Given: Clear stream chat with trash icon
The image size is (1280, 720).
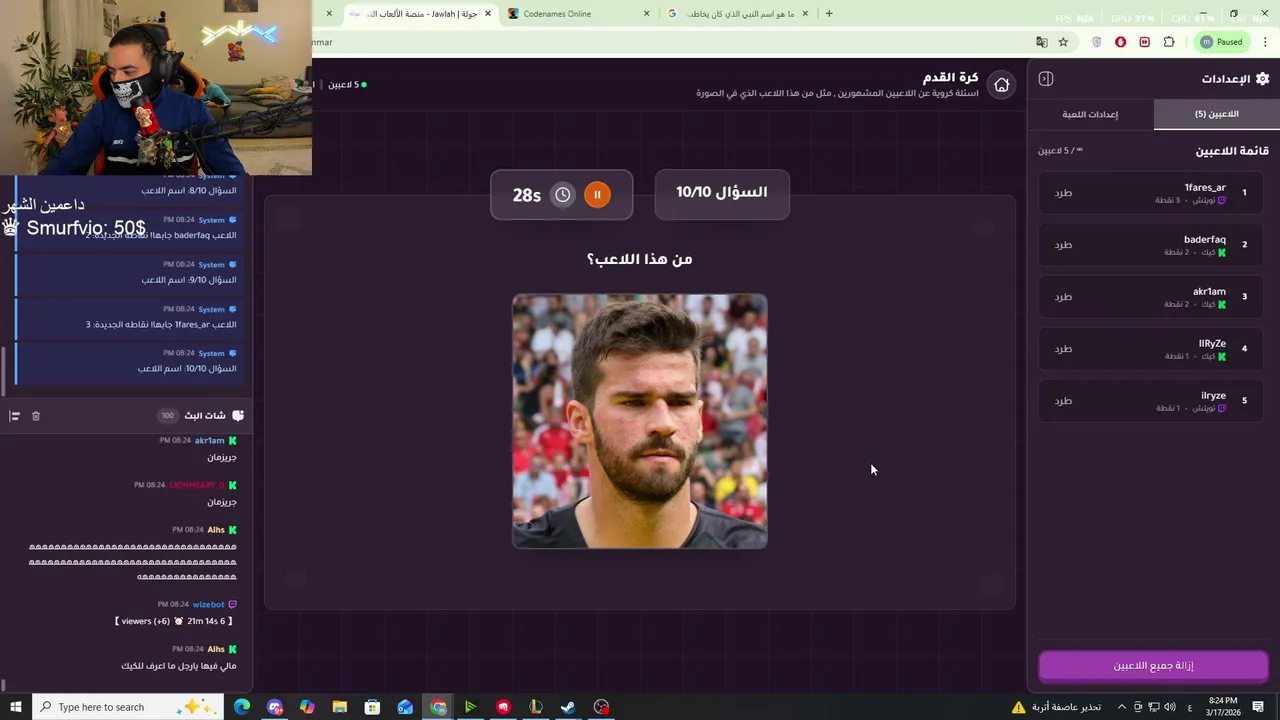Looking at the screenshot, I should pos(36,416).
